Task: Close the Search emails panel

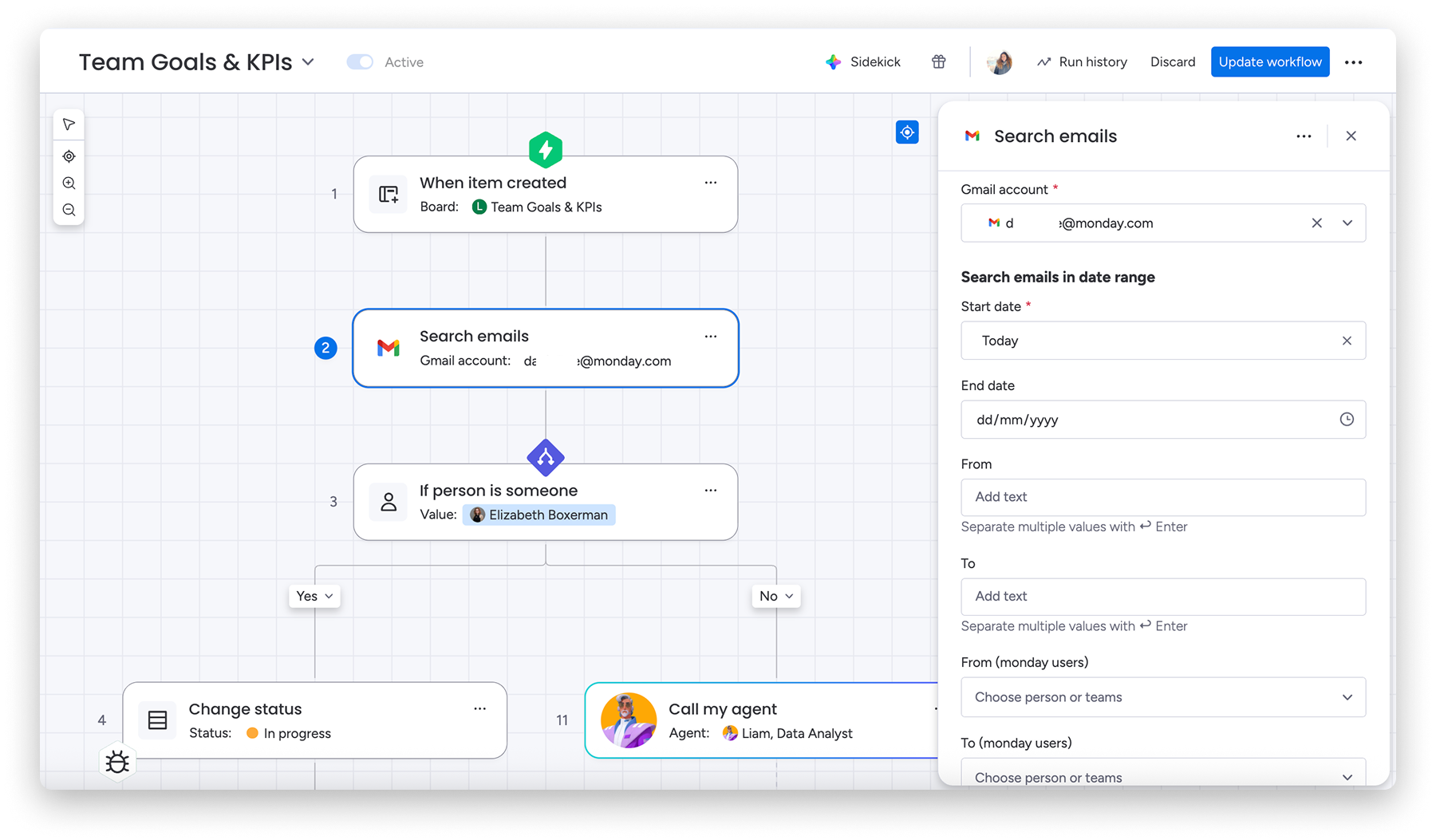Action: pyautogui.click(x=1351, y=136)
